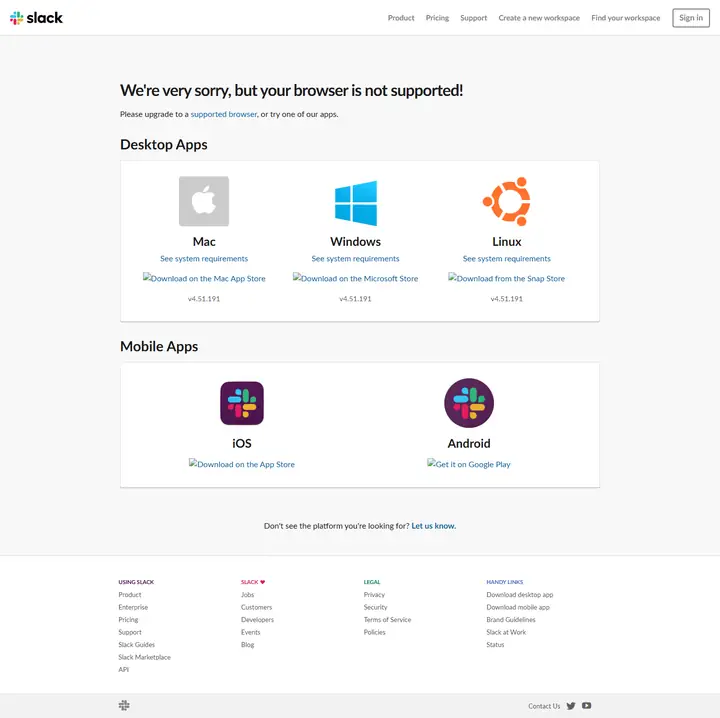720x718 pixels.
Task: Click the v4.51.191 version under Linux
Action: (506, 298)
